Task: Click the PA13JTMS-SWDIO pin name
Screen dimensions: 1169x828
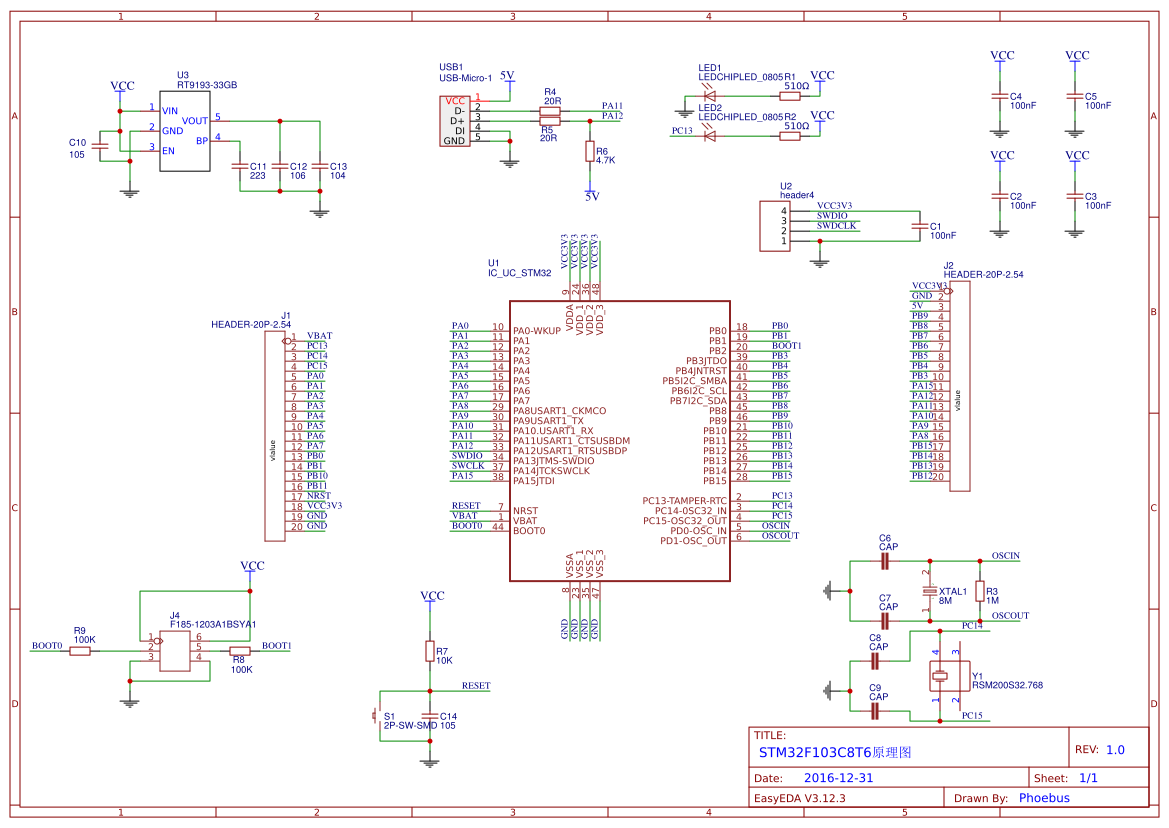Action: click(x=554, y=461)
